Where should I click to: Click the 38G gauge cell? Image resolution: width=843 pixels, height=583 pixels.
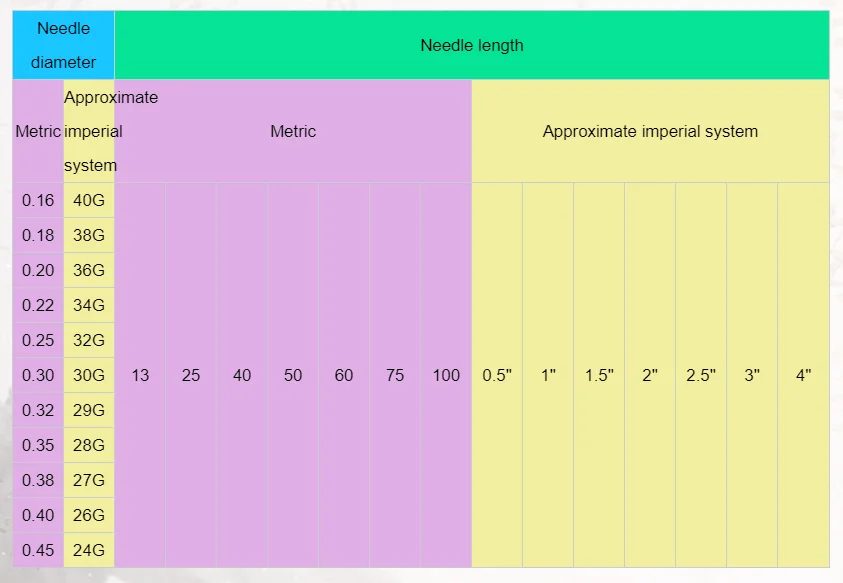(x=89, y=235)
